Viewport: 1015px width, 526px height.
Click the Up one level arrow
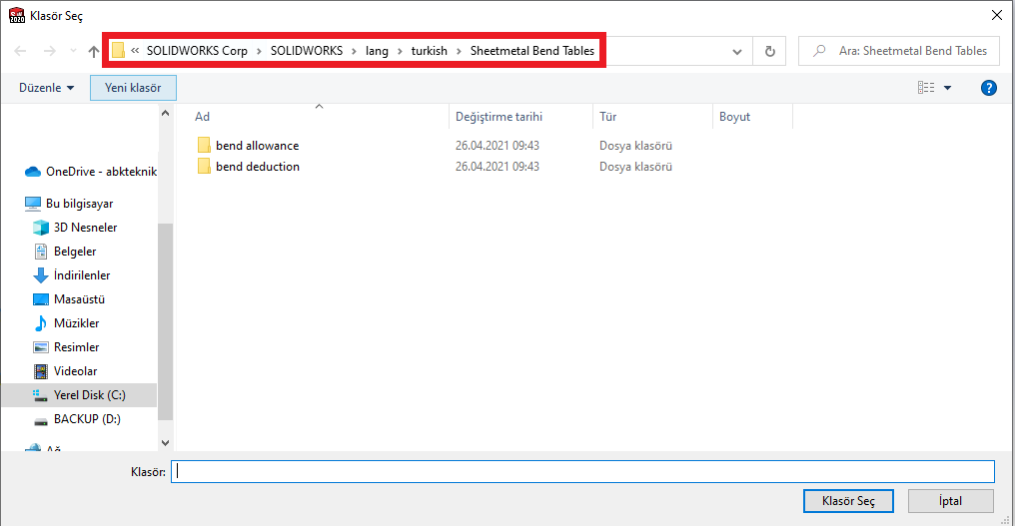tap(94, 51)
